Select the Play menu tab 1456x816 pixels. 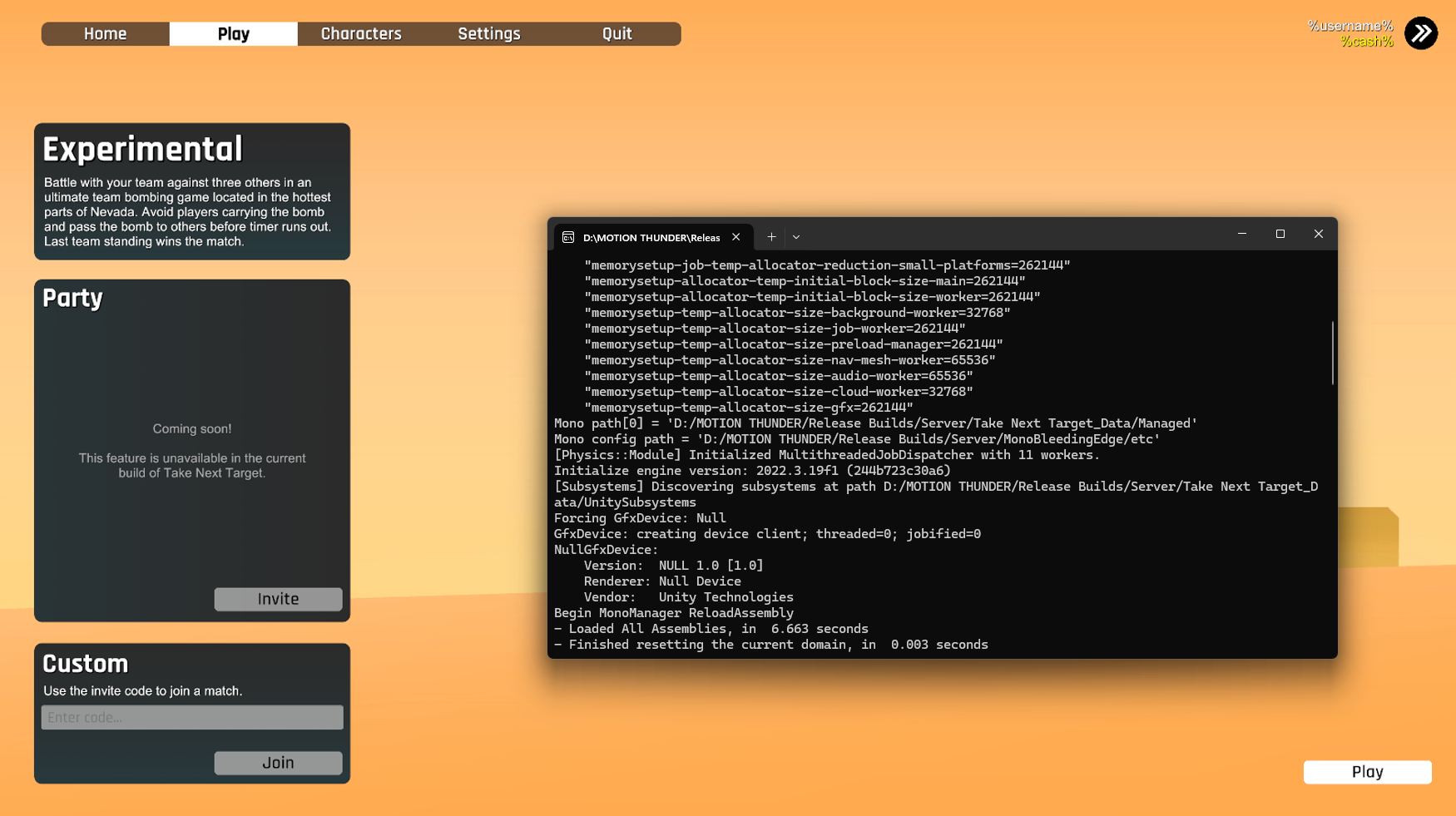233,34
